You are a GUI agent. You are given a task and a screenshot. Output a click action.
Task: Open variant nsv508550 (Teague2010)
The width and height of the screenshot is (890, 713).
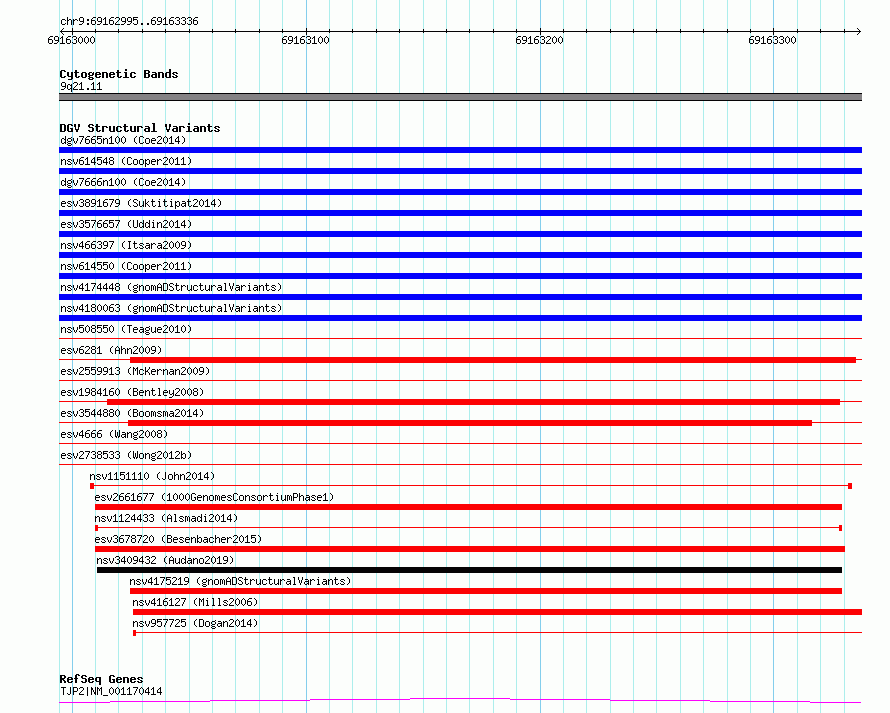click(126, 329)
